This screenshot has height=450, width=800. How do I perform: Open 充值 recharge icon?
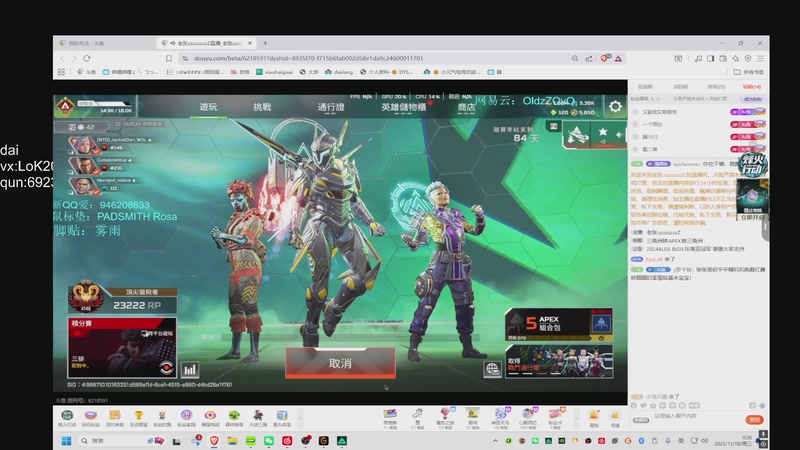[x=615, y=418]
